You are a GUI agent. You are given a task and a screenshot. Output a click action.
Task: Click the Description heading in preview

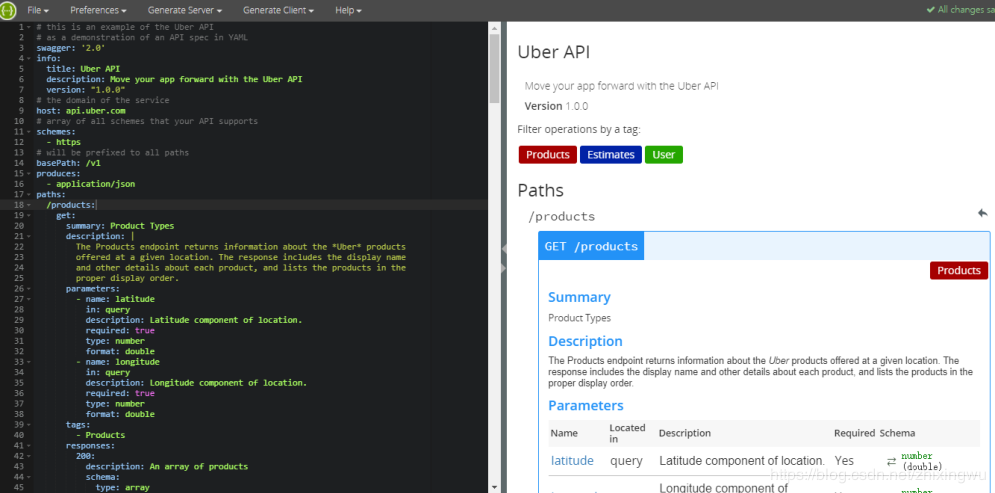pyautogui.click(x=585, y=341)
